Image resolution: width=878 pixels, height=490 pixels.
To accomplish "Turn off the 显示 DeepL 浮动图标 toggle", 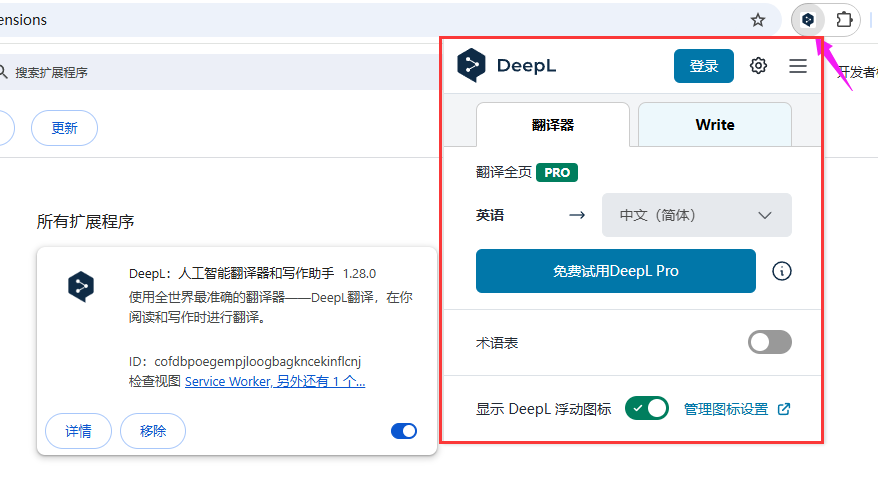I will point(647,408).
